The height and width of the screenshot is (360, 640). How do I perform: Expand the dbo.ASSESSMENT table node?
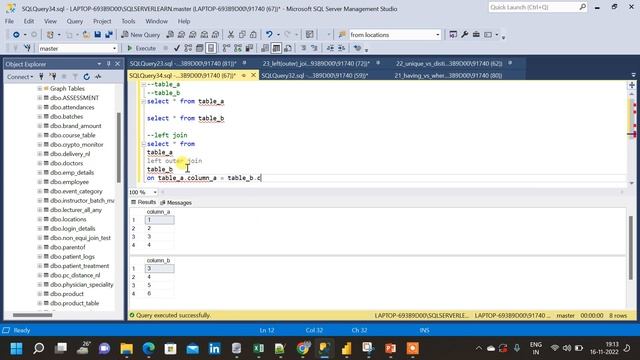[x=40, y=98]
